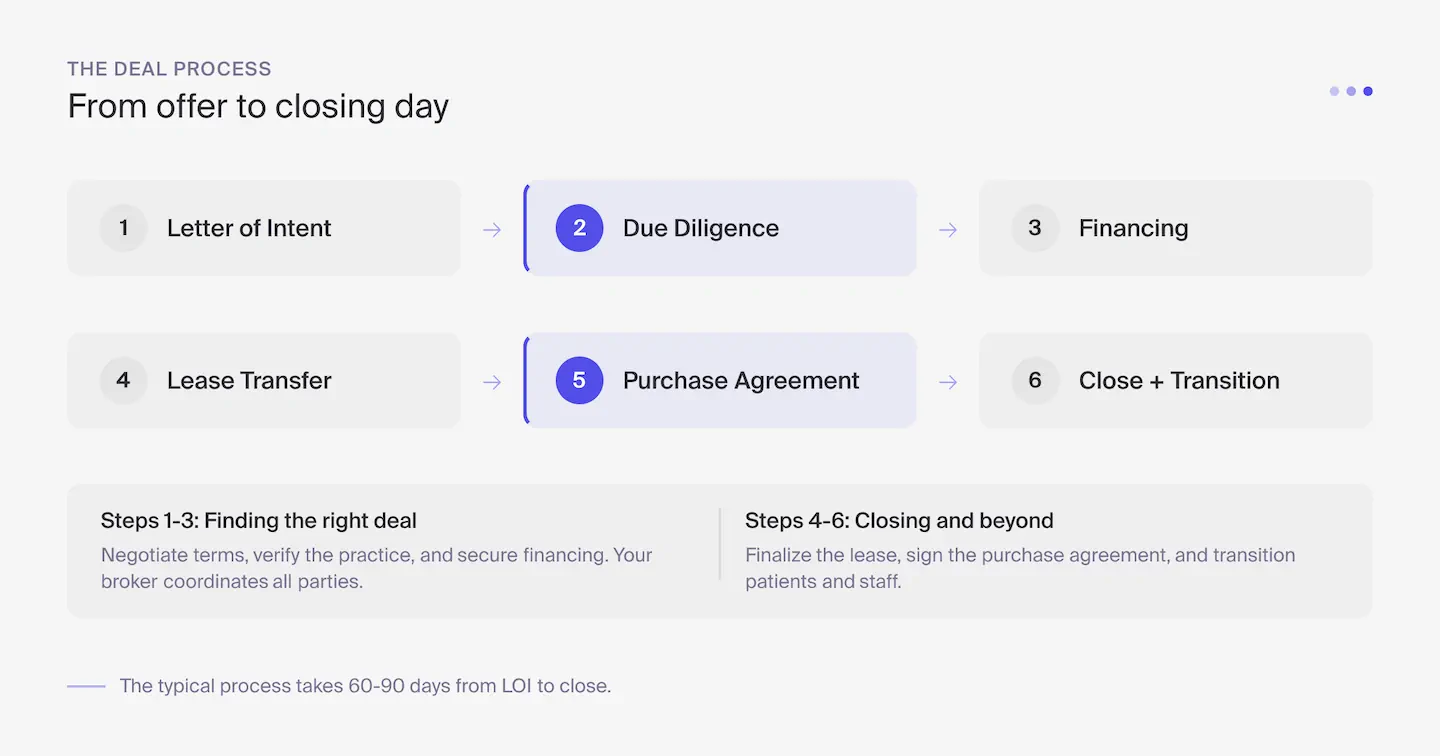Viewport: 1440px width, 756px height.
Task: Select the number 2 badge on Due Diligence
Action: pyautogui.click(x=579, y=228)
